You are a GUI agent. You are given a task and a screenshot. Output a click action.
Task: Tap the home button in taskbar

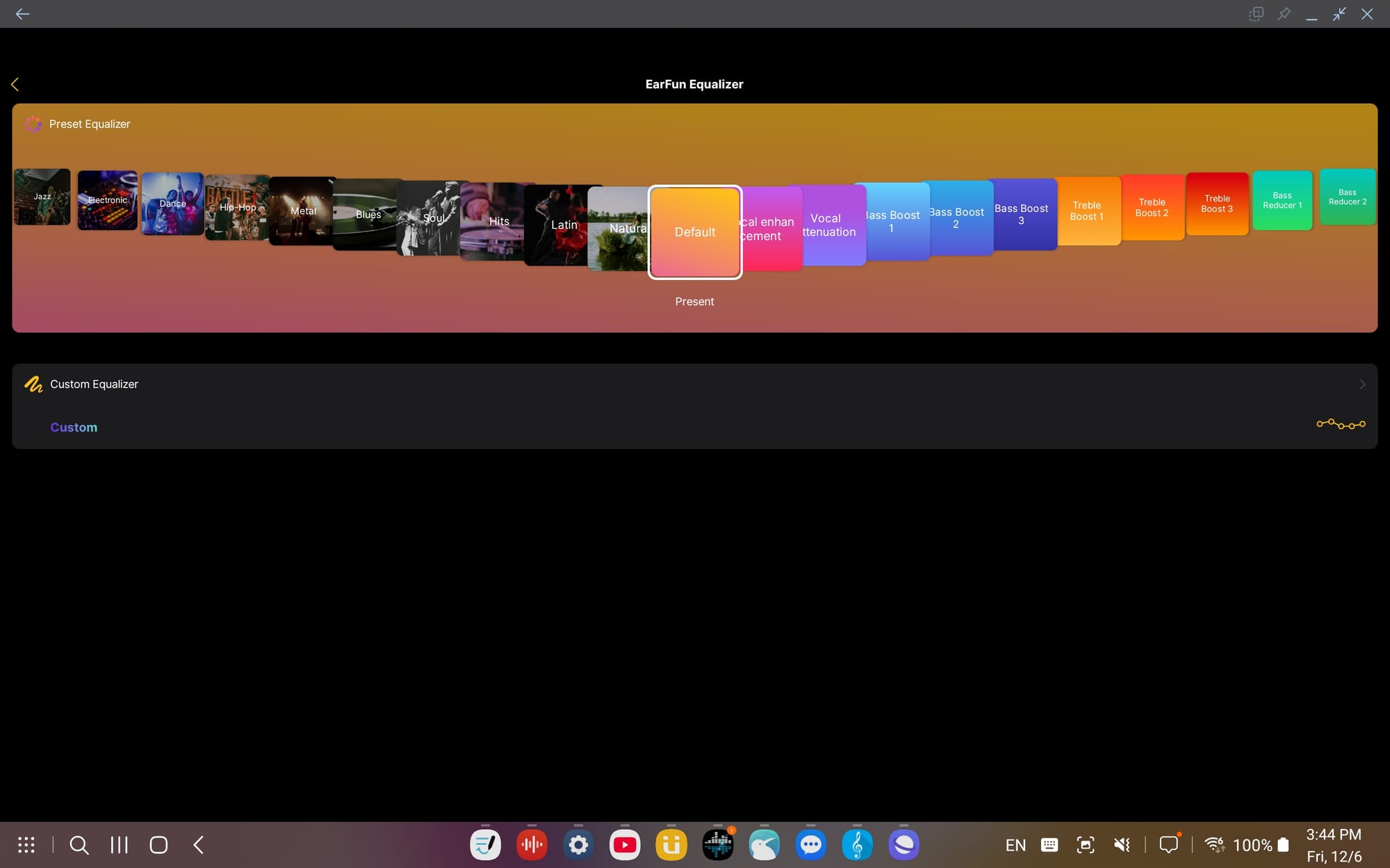(x=158, y=845)
